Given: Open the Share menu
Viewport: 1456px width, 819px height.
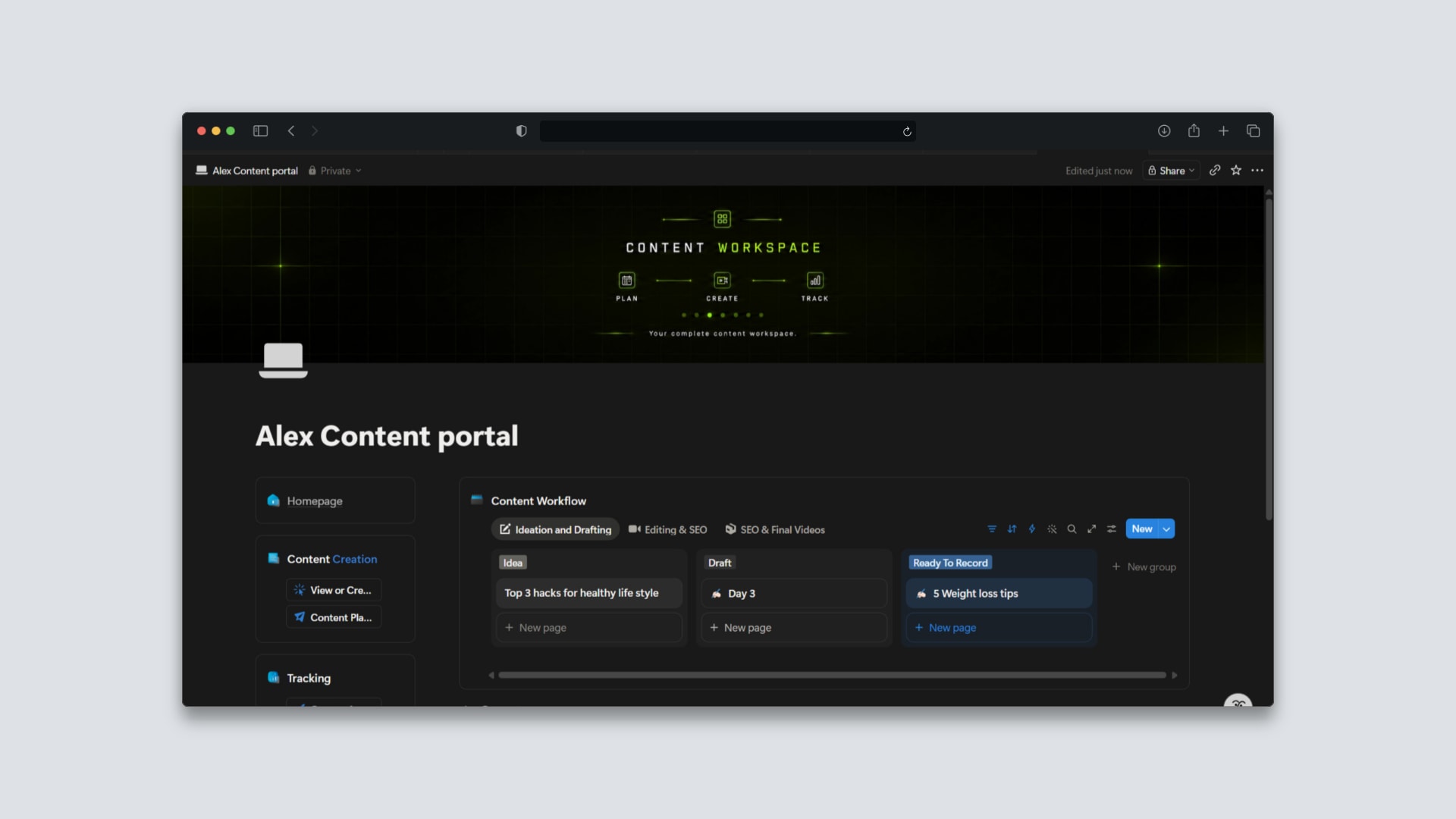Looking at the screenshot, I should tap(1172, 171).
